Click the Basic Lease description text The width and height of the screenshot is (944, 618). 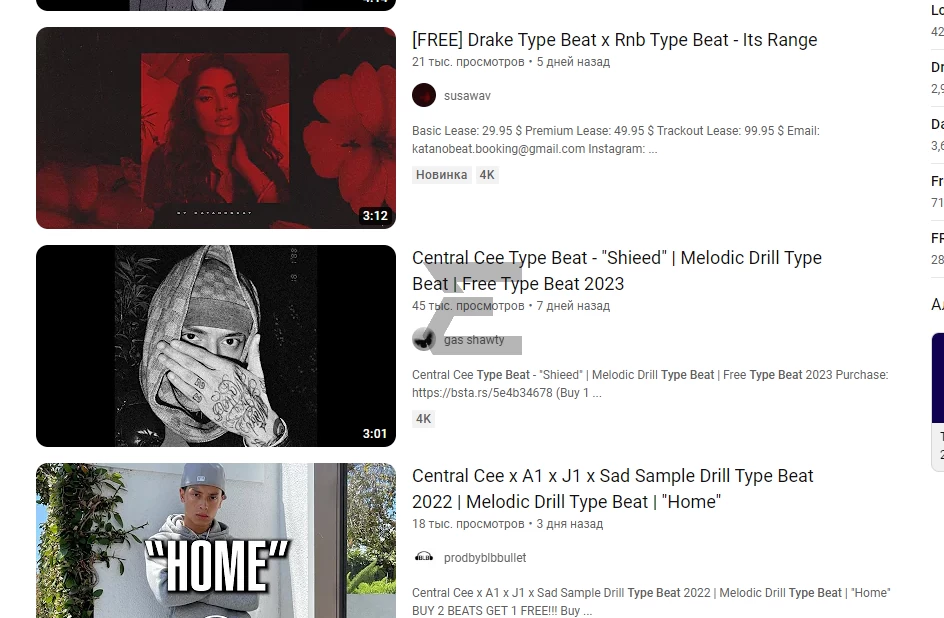coord(615,140)
